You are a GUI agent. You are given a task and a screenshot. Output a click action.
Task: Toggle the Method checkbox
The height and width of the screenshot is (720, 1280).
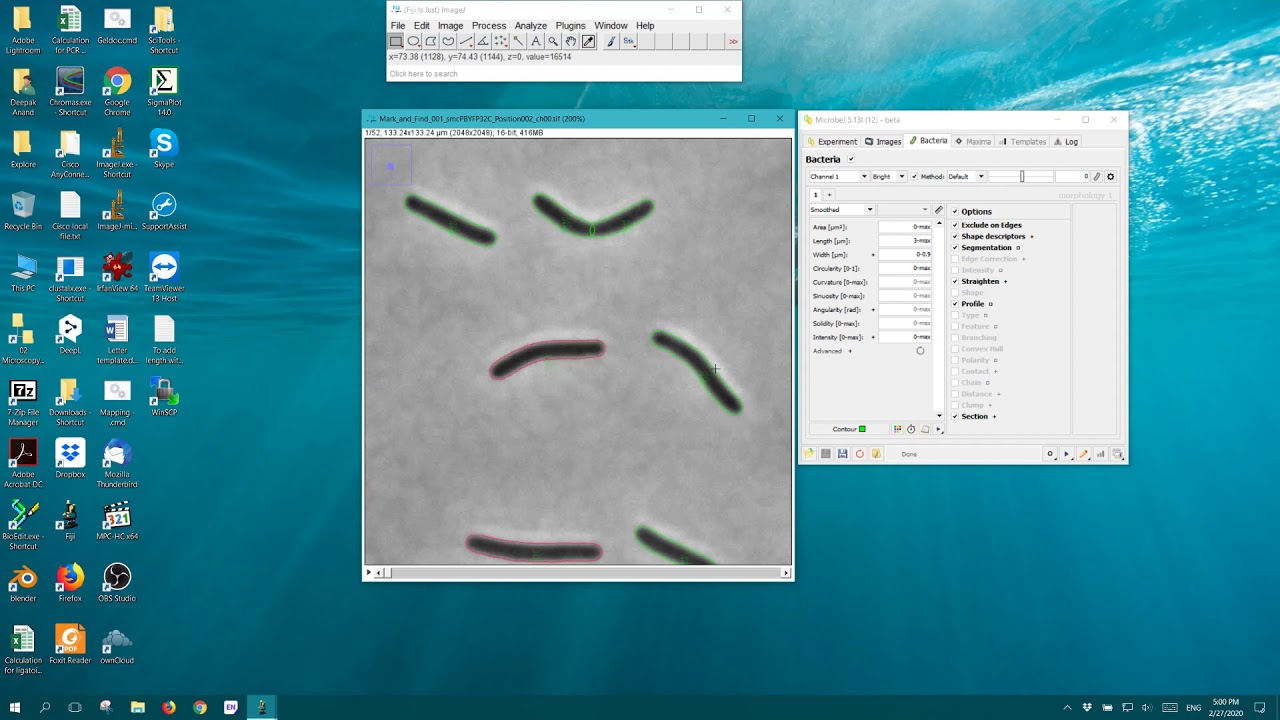click(x=914, y=177)
